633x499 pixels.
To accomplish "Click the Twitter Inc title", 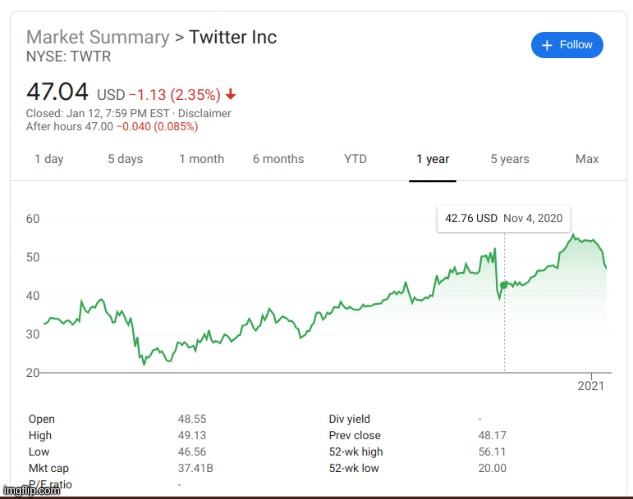I will pyautogui.click(x=233, y=37).
